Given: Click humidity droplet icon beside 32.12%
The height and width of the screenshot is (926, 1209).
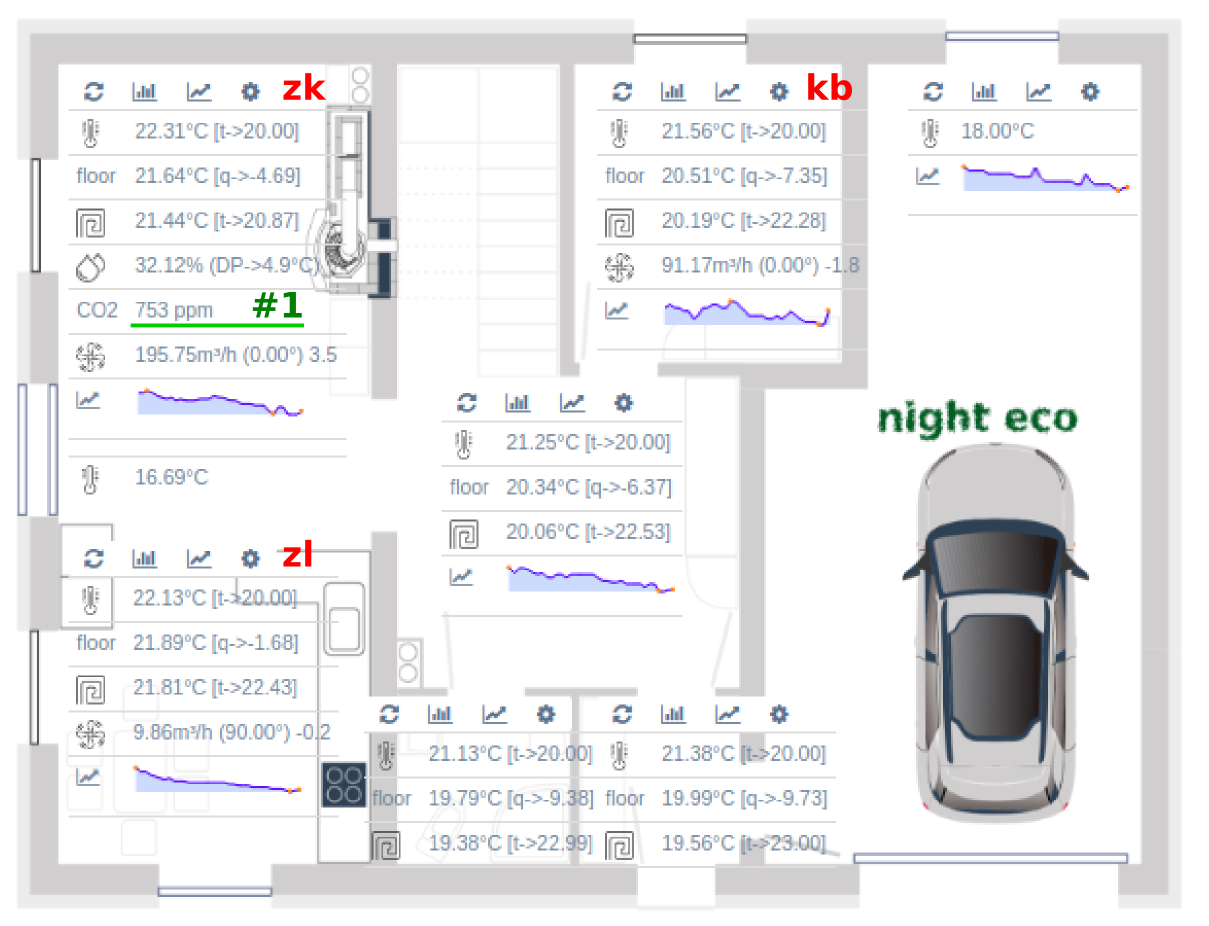Looking at the screenshot, I should 91,266.
